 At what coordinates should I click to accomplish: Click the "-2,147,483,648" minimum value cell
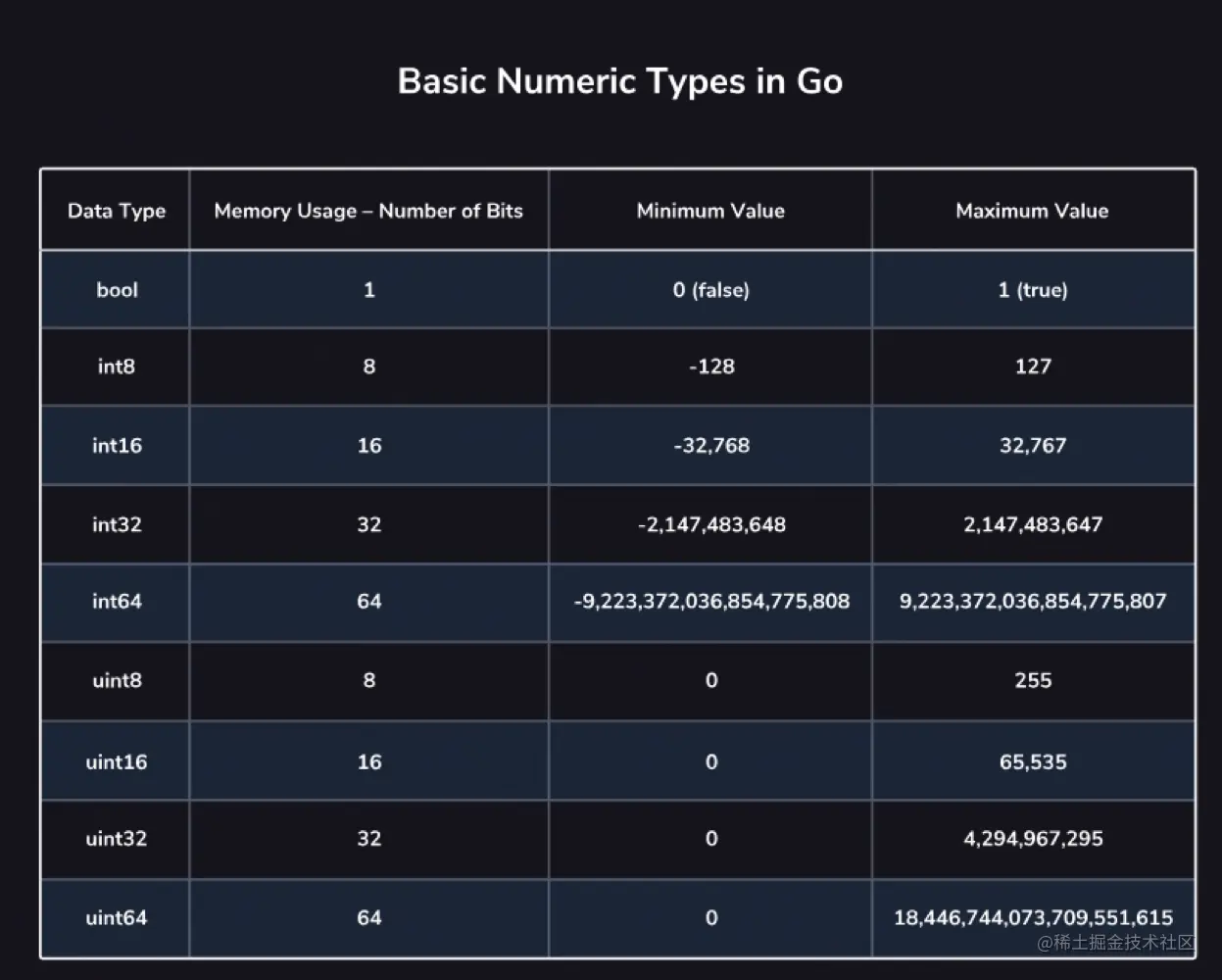tap(711, 524)
